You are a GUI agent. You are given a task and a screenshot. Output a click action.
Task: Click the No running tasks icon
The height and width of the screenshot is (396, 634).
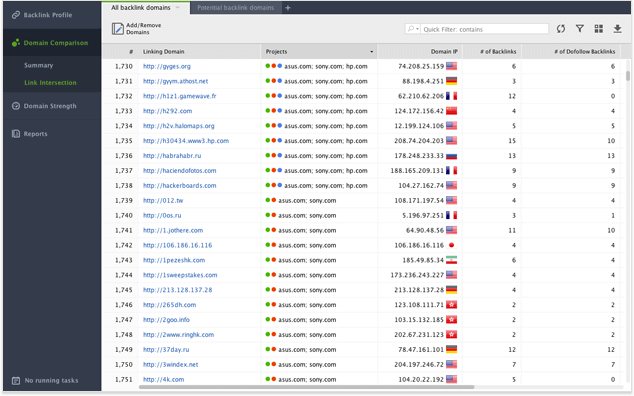[x=16, y=380]
